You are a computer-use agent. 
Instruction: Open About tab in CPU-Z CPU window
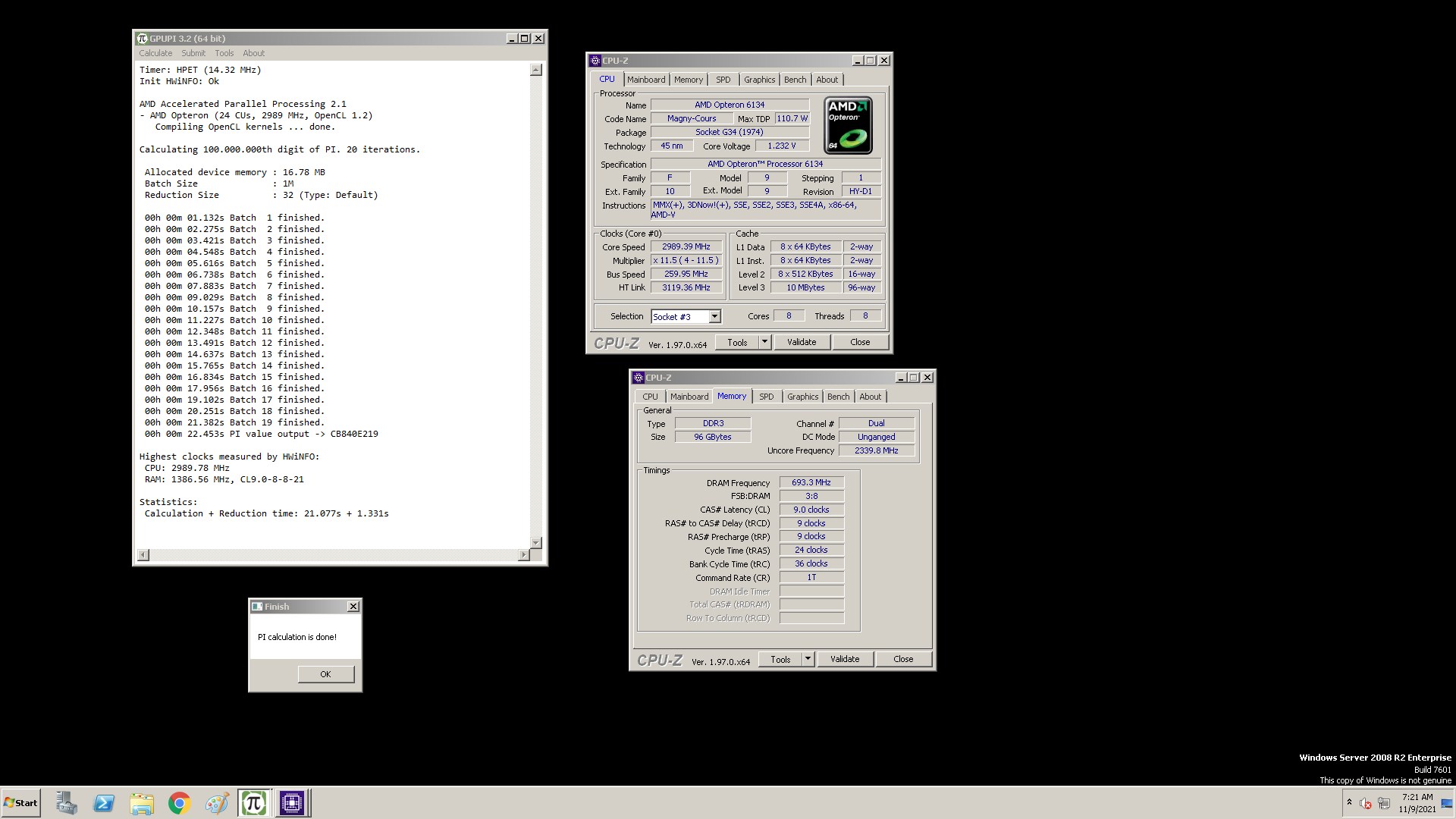pos(827,80)
